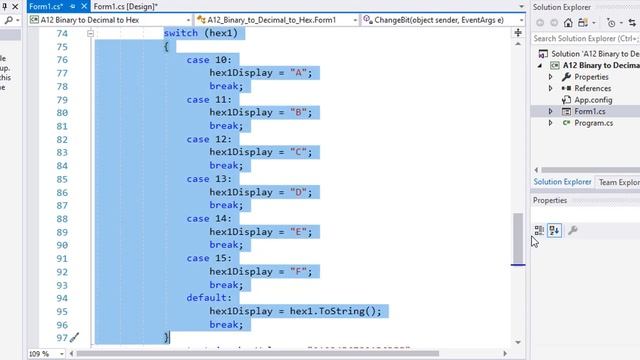The image size is (640, 360).
Task: Open the ChangeBit member dropdown
Action: [521, 20]
